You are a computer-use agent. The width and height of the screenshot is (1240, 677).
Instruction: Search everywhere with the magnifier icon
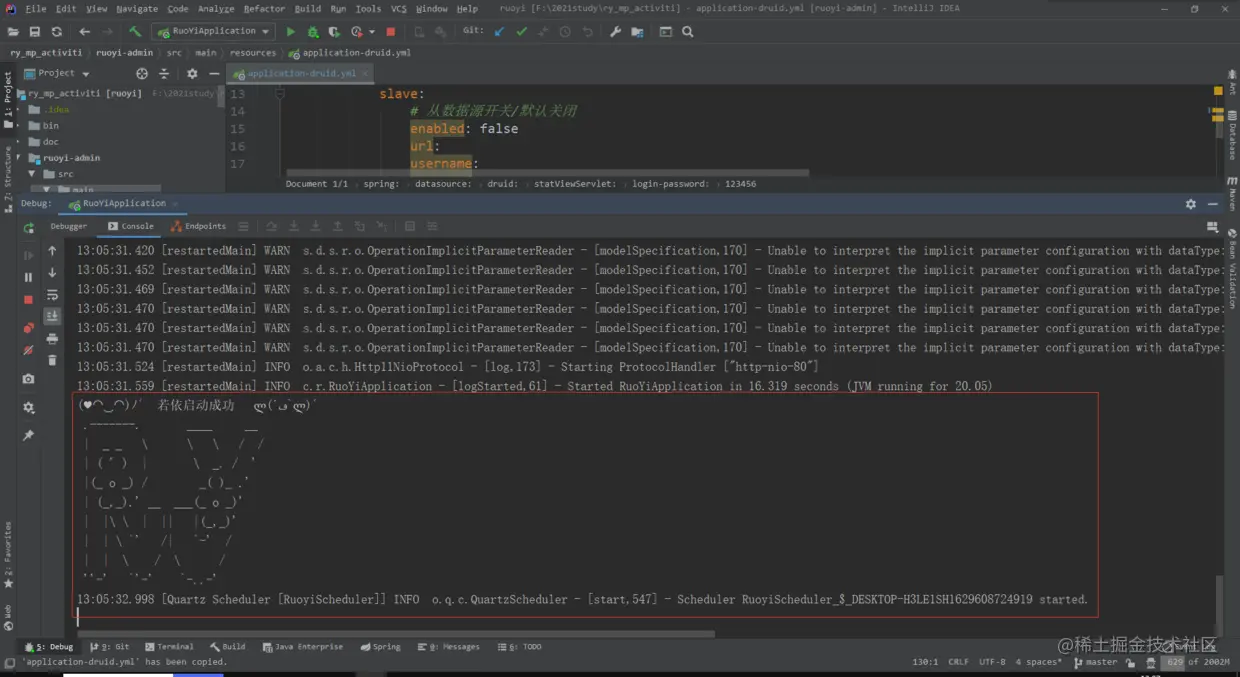[688, 32]
